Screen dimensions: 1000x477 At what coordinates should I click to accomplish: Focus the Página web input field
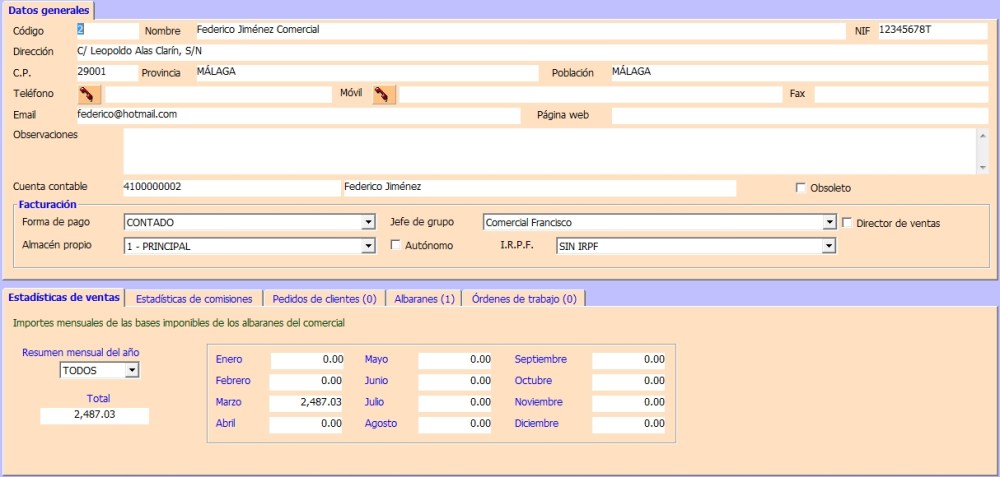point(799,116)
